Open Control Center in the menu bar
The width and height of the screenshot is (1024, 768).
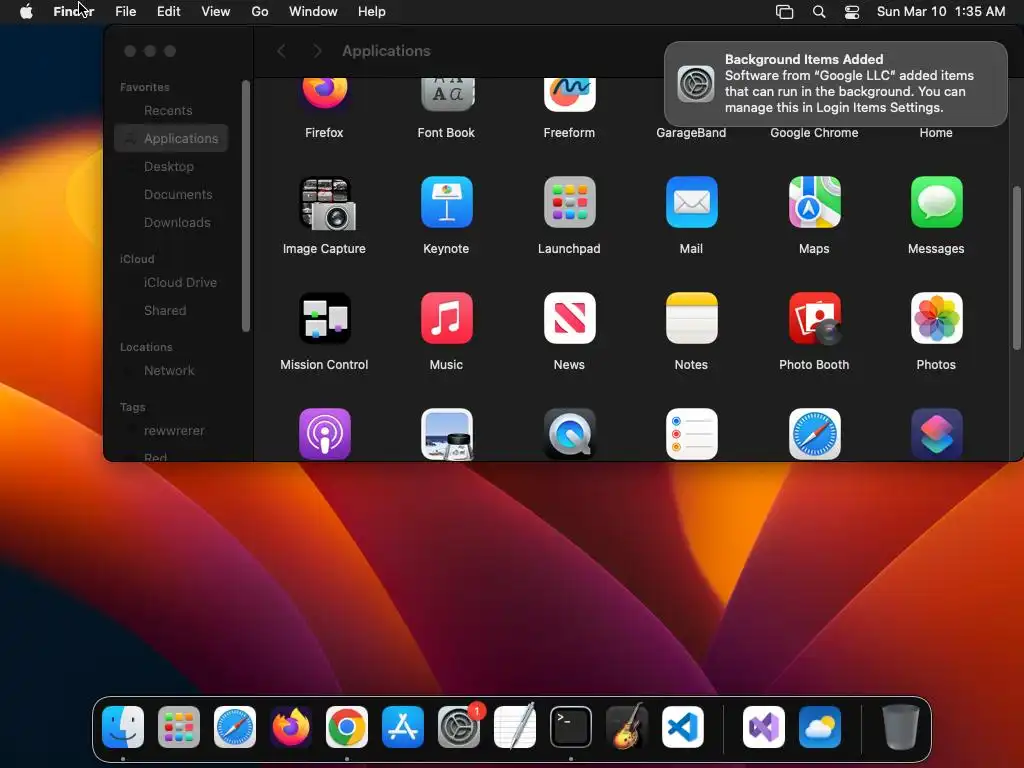click(x=852, y=12)
